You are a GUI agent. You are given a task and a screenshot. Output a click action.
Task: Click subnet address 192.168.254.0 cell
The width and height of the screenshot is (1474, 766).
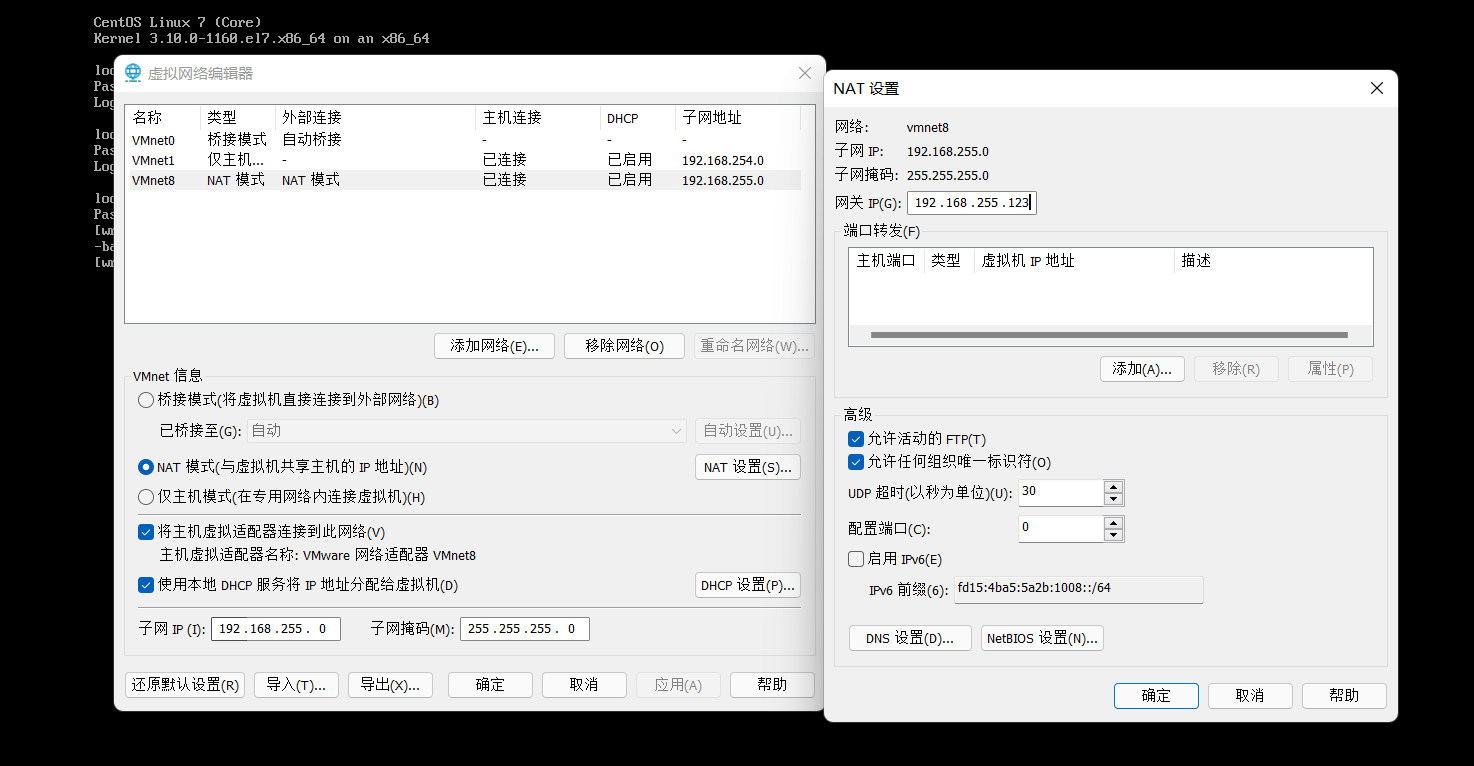tap(723, 160)
